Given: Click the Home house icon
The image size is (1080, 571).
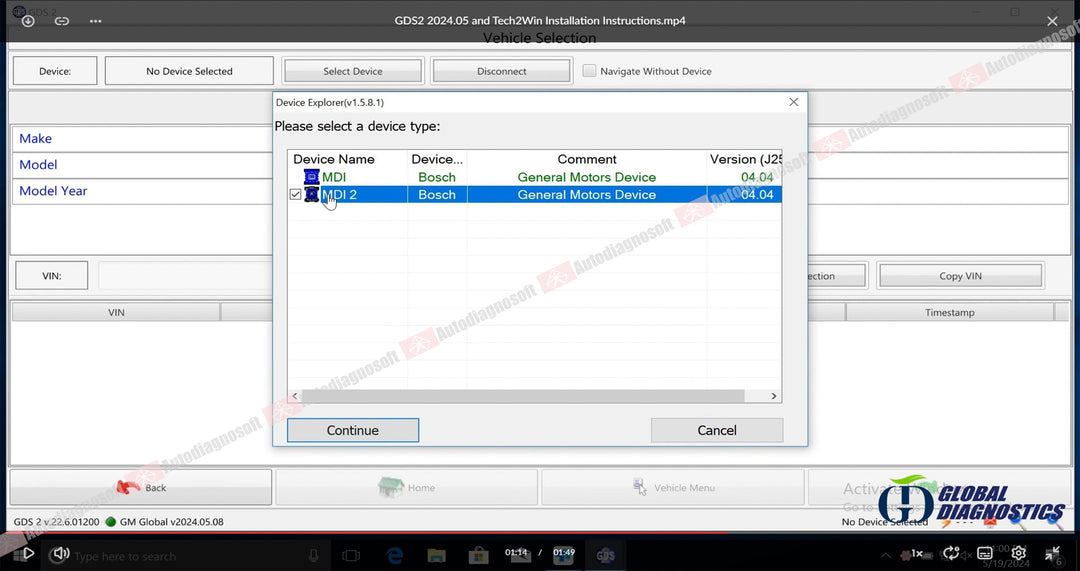Looking at the screenshot, I should [391, 488].
